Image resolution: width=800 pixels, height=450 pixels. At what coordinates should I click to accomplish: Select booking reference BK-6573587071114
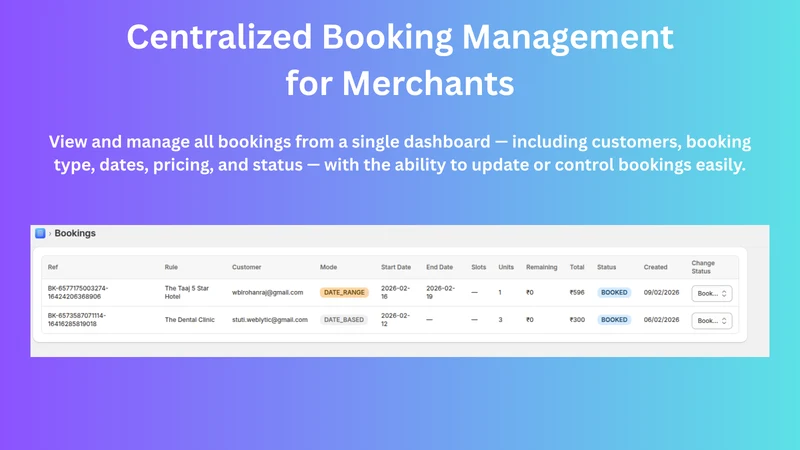point(77,319)
